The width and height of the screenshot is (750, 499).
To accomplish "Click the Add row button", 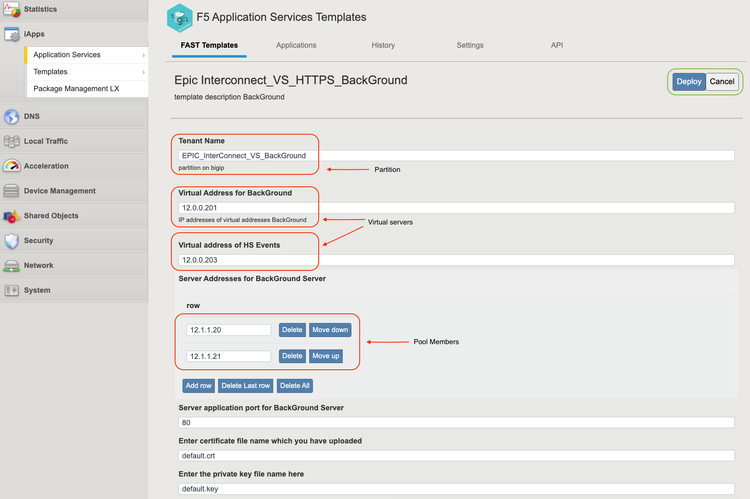I will click(198, 386).
